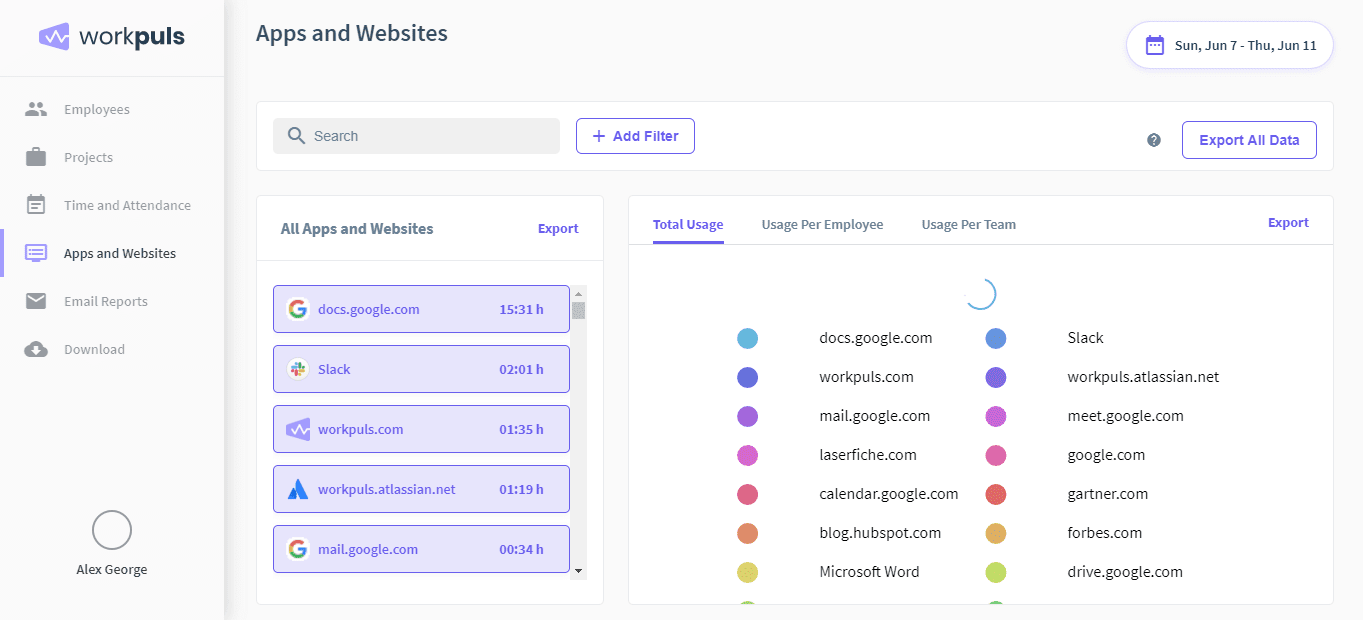The height and width of the screenshot is (620, 1363).
Task: Click the Export All Data button
Action: (1248, 140)
